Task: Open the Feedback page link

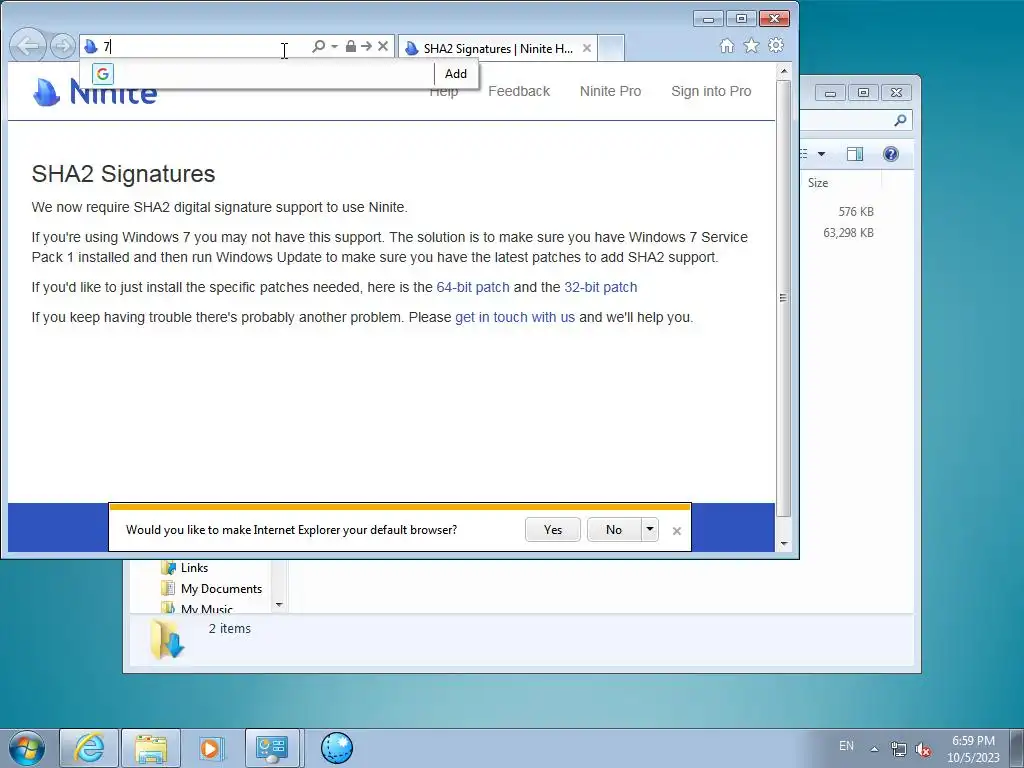Action: pos(519,91)
